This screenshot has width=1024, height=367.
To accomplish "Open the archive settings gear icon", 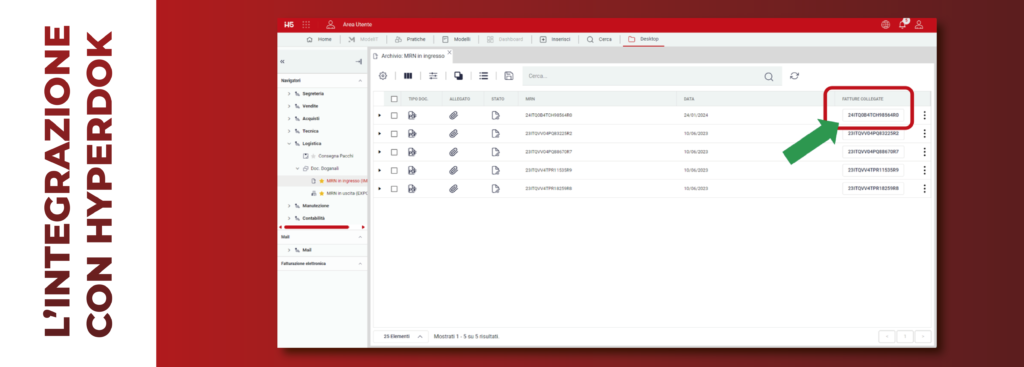I will [383, 76].
